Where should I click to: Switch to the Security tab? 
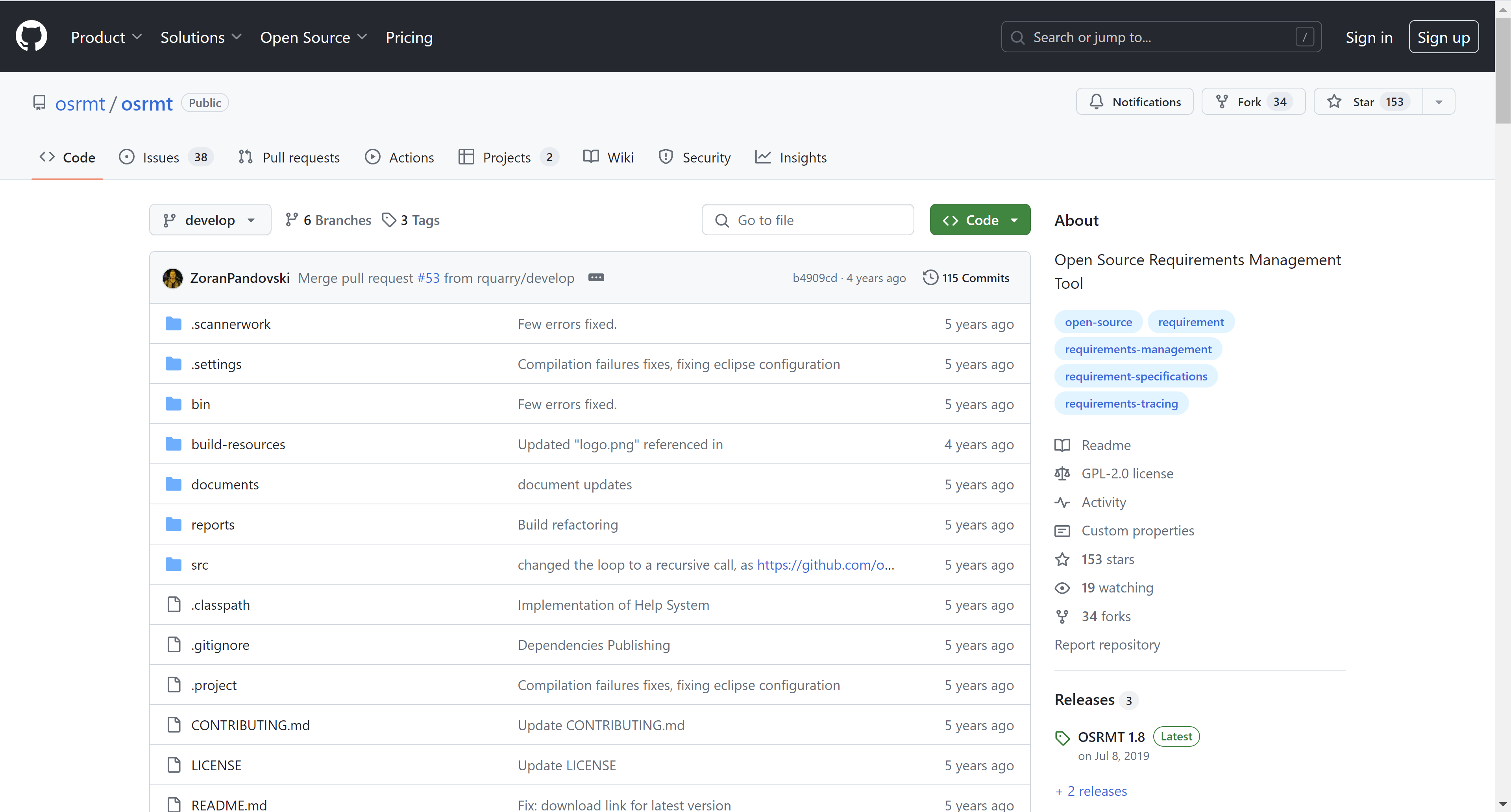pyautogui.click(x=695, y=157)
